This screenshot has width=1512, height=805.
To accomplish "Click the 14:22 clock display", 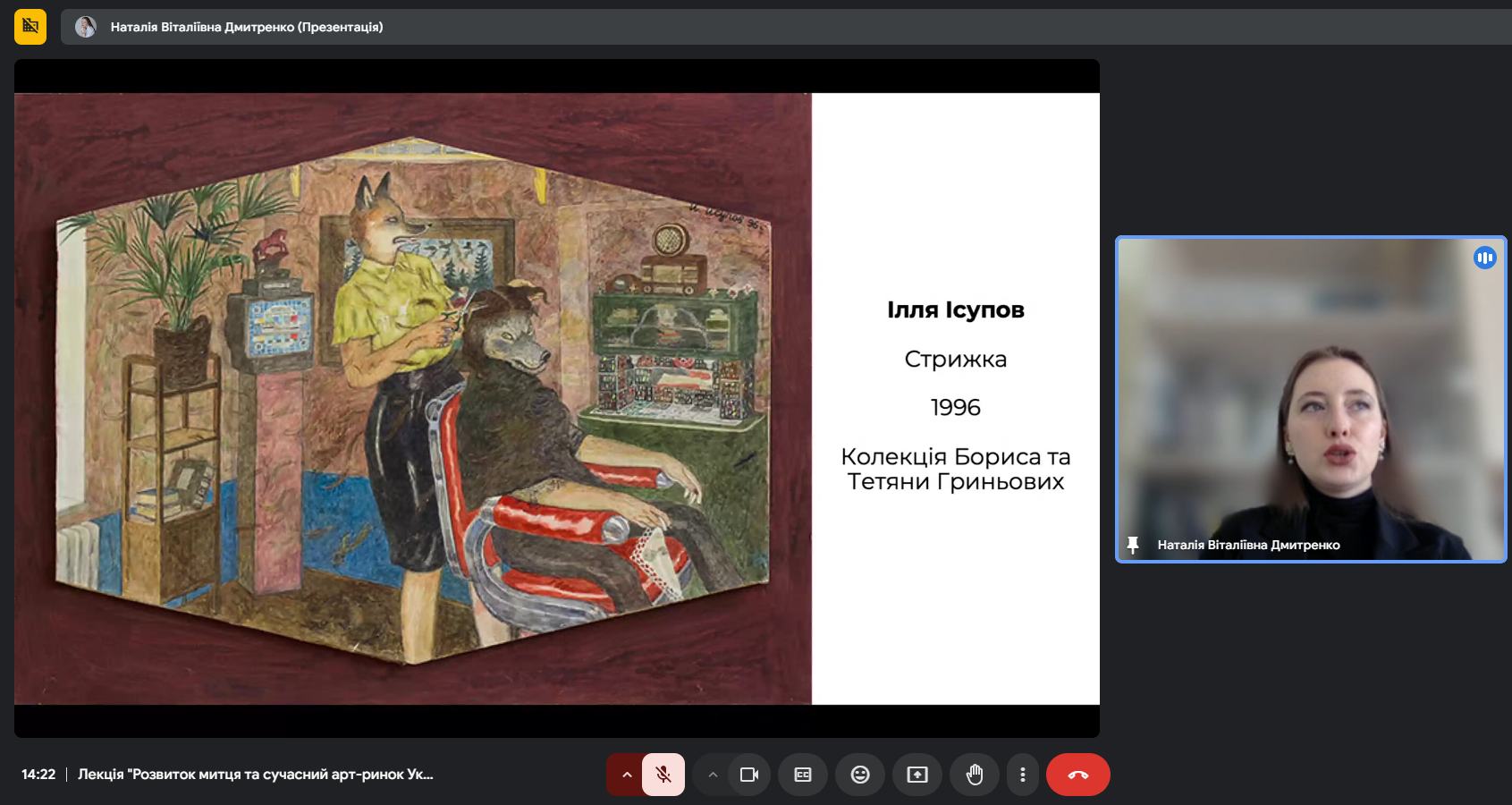I will [38, 775].
